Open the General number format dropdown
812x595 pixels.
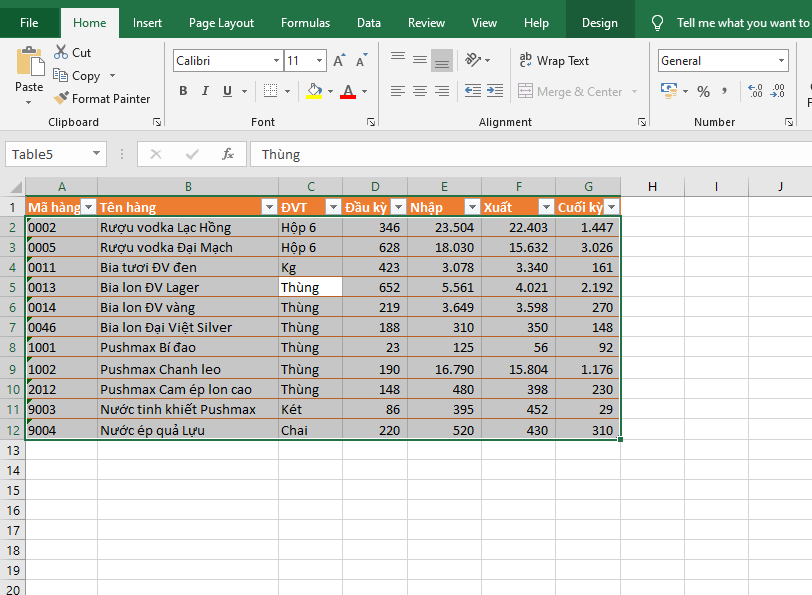[x=781, y=61]
